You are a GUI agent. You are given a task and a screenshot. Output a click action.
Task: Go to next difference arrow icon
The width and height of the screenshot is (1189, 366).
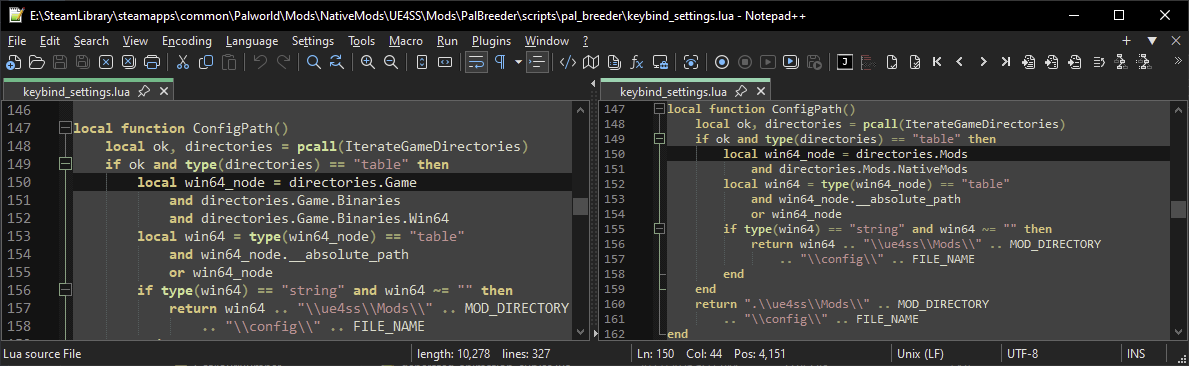coord(983,62)
